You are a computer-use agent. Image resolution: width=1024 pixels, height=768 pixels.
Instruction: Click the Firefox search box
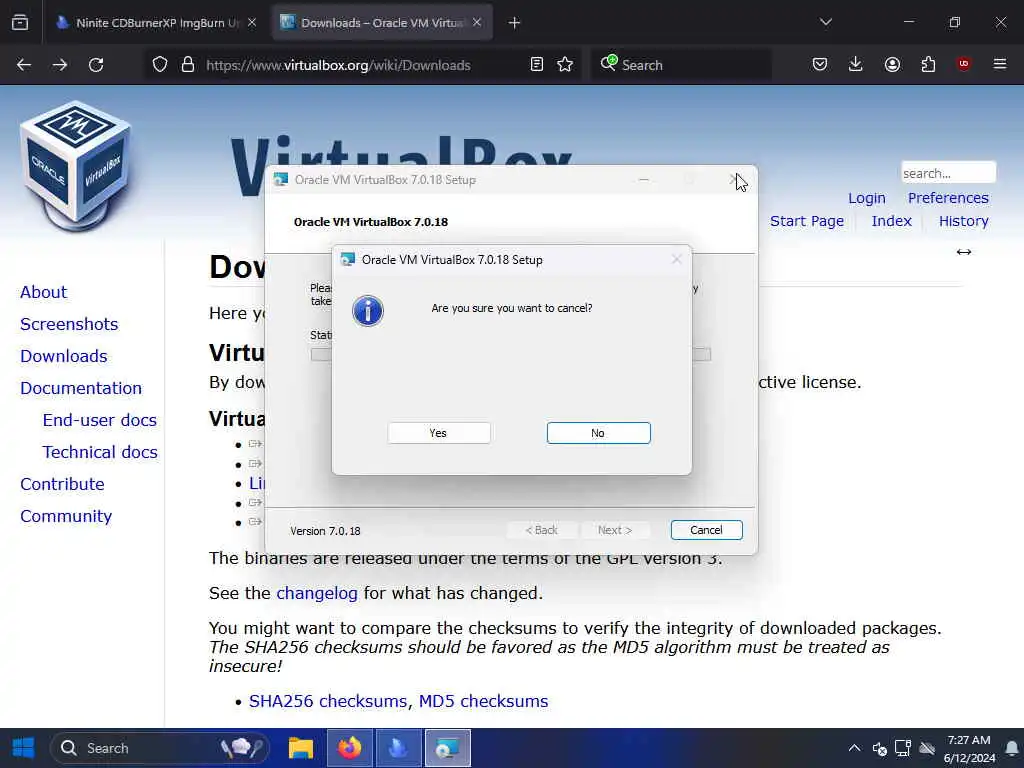click(681, 65)
